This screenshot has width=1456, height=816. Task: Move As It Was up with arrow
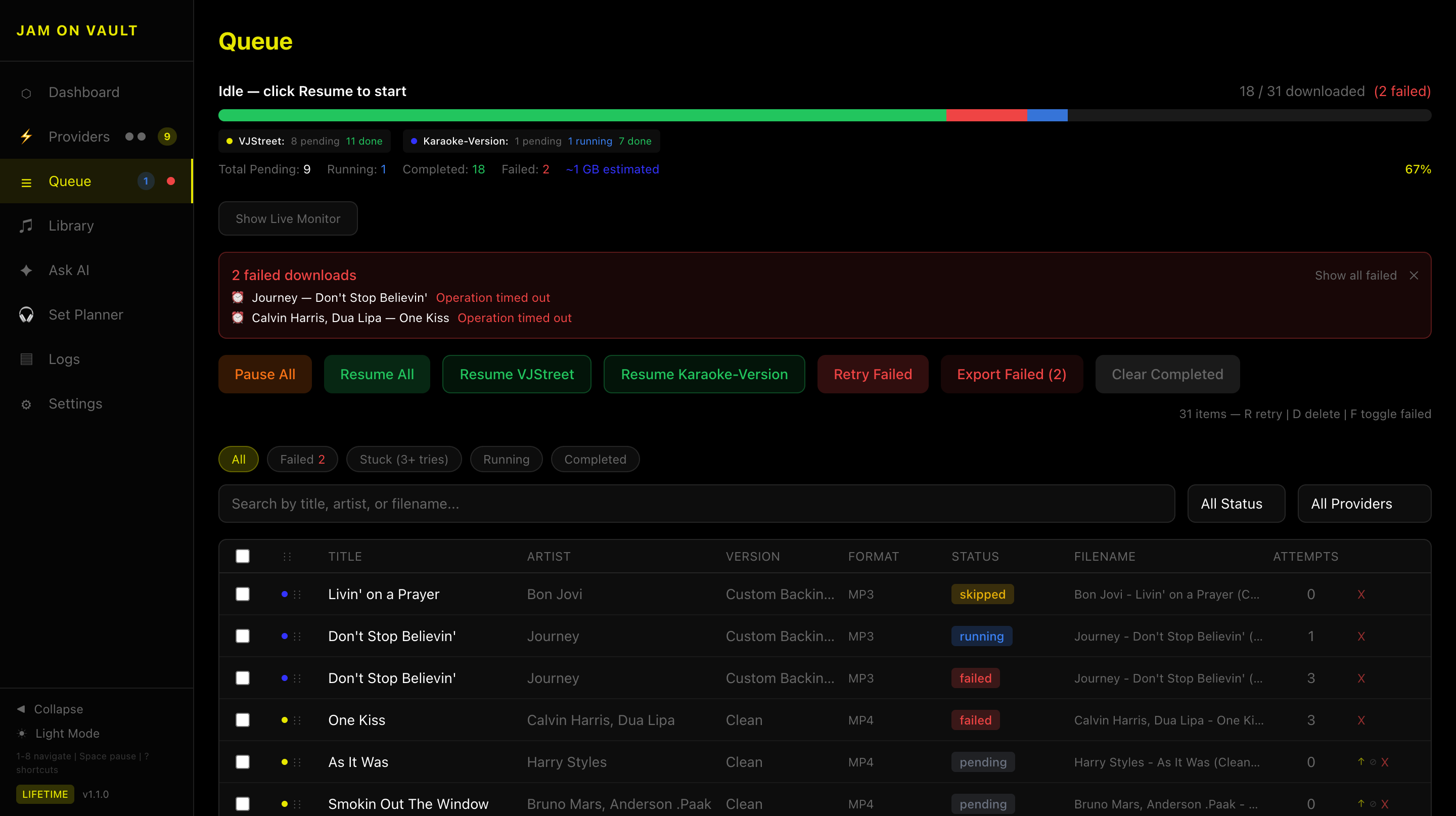click(1360, 761)
